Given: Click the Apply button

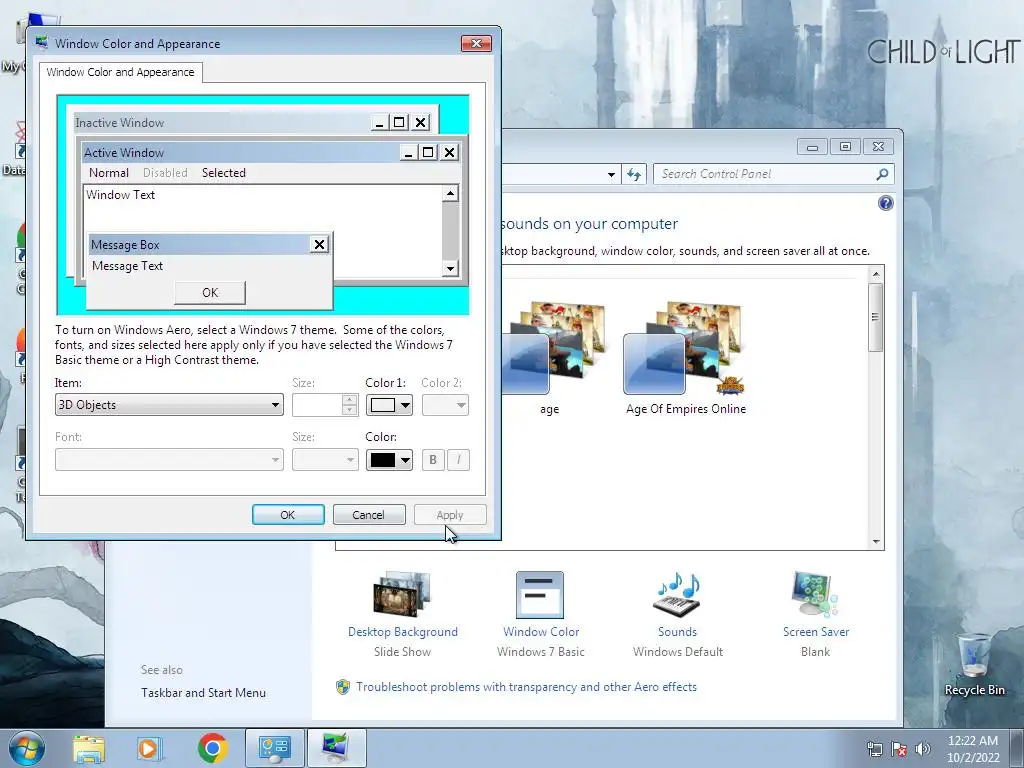Looking at the screenshot, I should [450, 515].
